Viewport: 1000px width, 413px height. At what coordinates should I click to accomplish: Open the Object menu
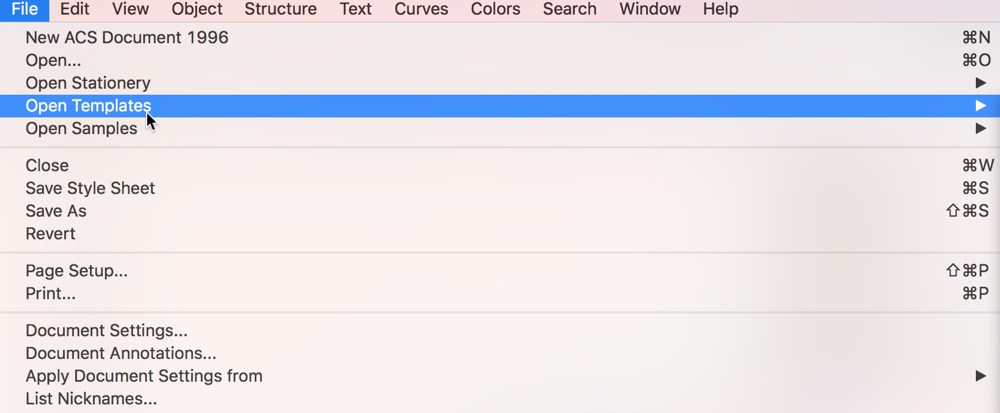197,10
